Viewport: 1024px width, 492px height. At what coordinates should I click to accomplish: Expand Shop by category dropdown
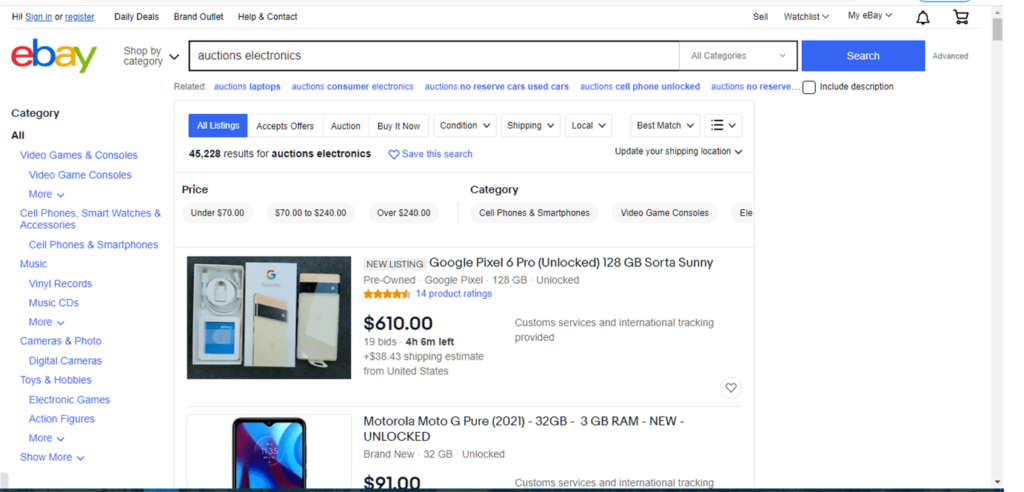(151, 56)
